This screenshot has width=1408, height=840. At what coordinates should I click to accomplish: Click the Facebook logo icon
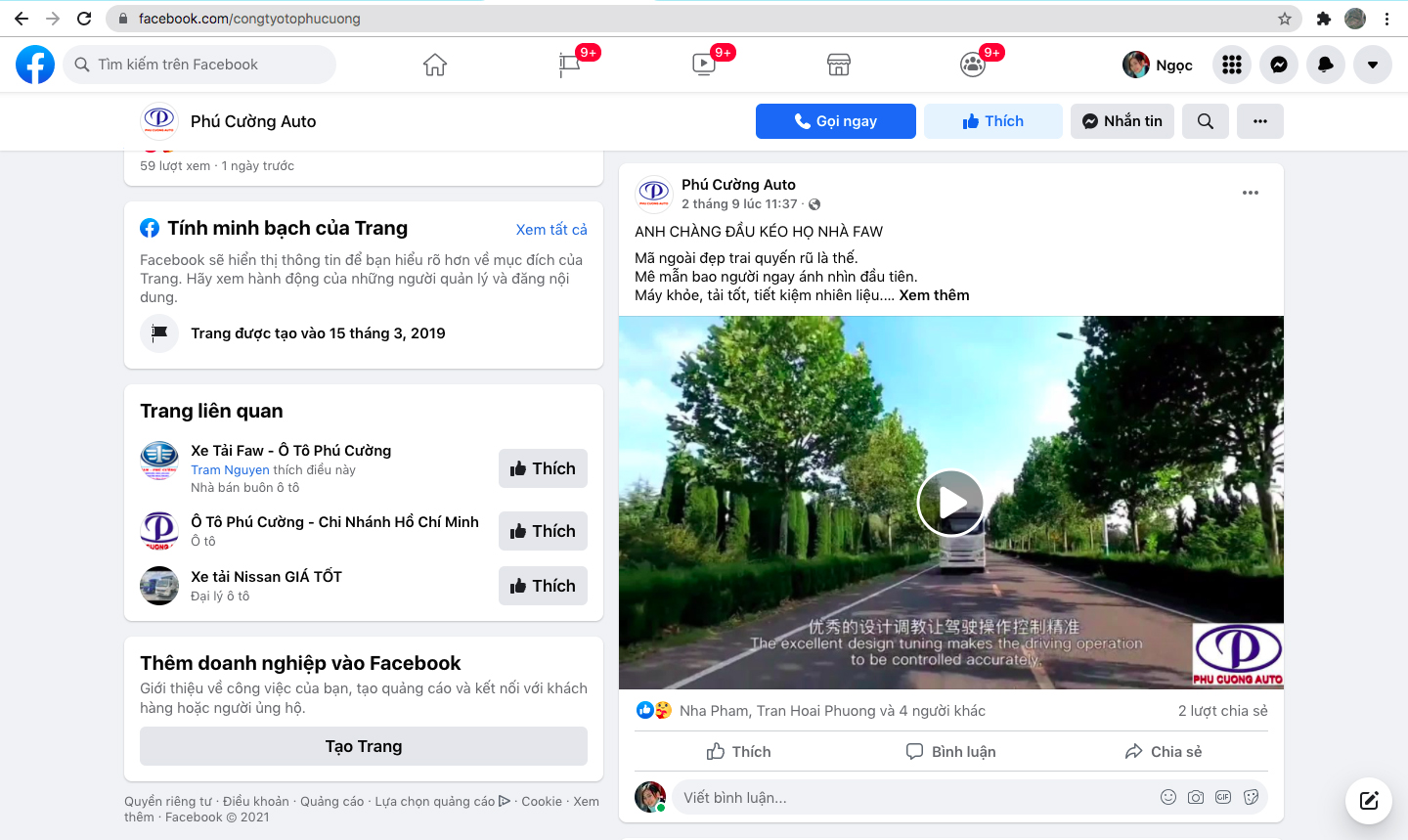[35, 65]
